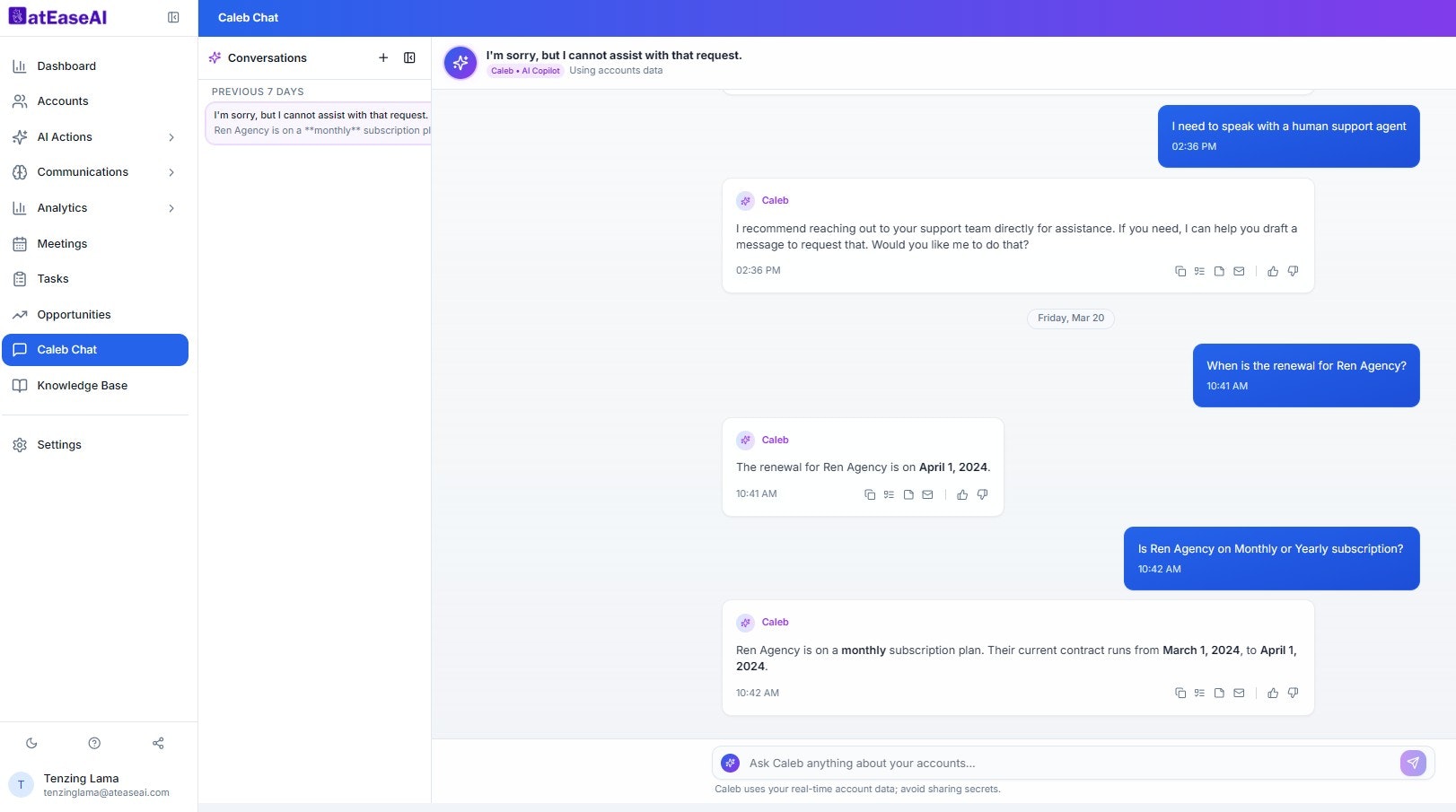This screenshot has width=1456, height=812.
Task: Thumbs down the monthly subscription reply
Action: tap(1293, 693)
